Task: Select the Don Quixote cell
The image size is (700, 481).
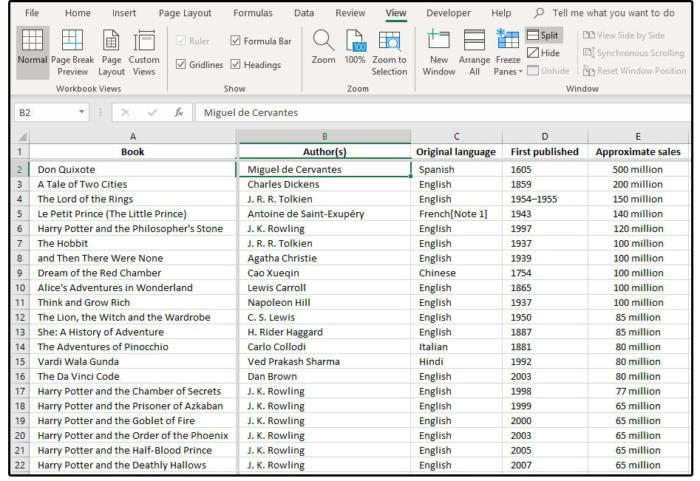Action: click(x=133, y=169)
